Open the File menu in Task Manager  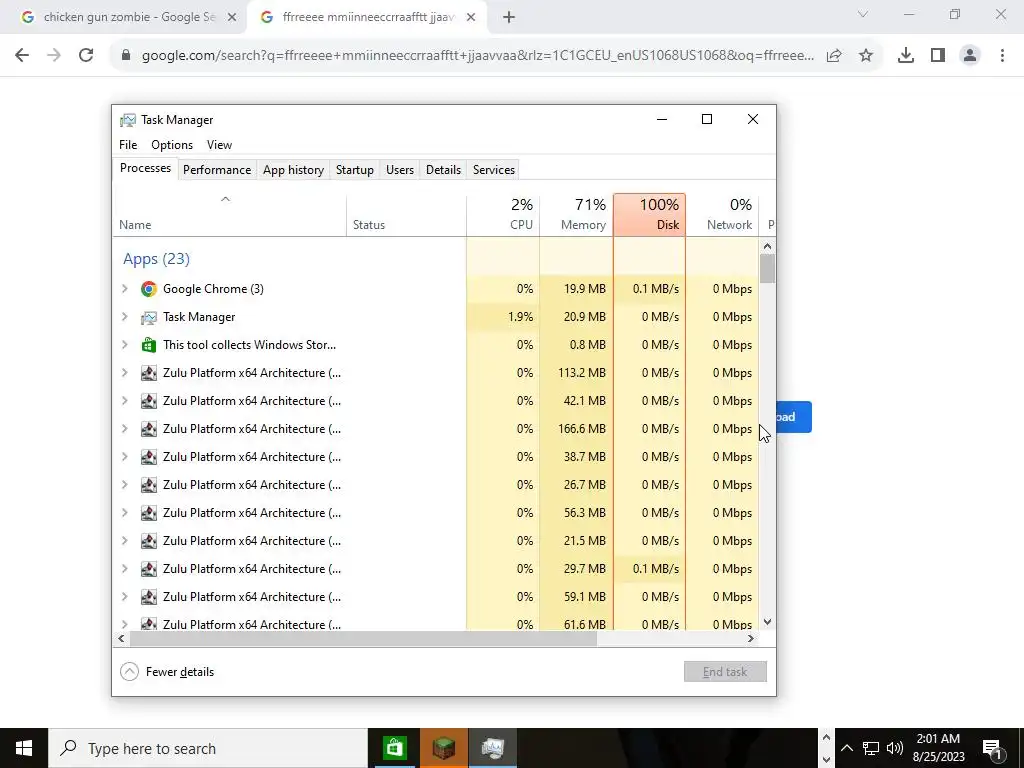[128, 145]
